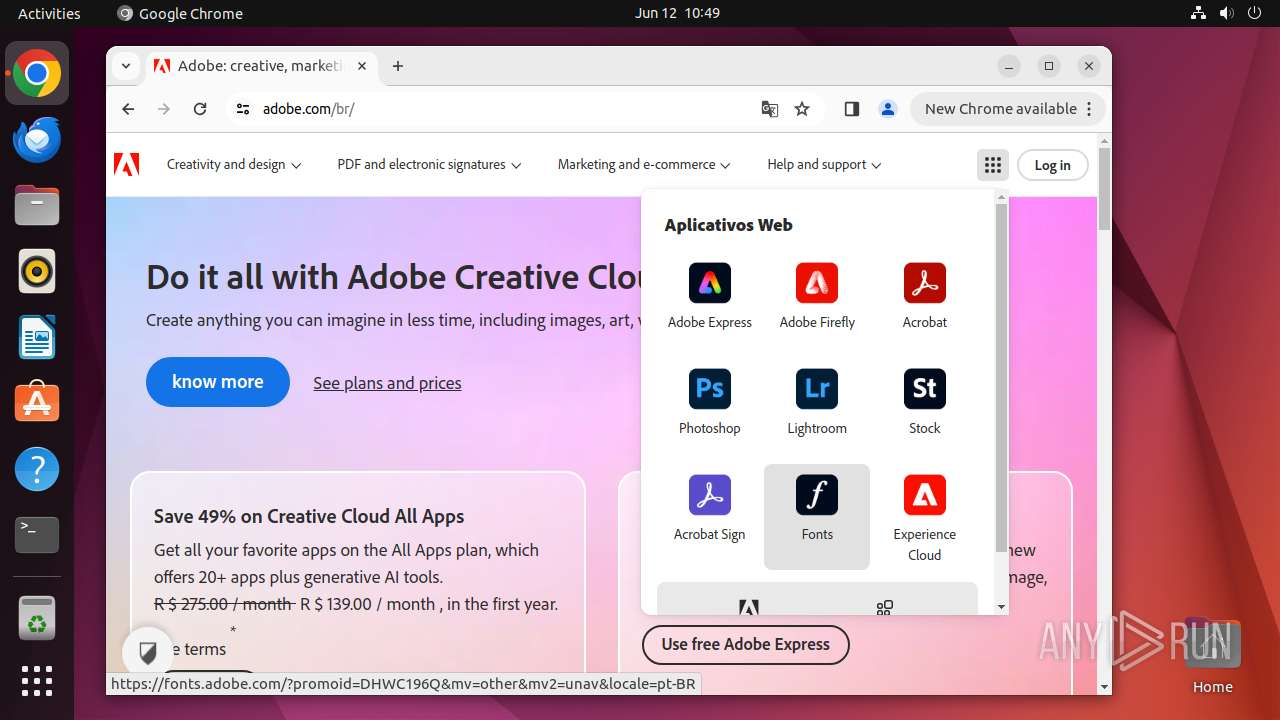Open Files manager from the dock
Viewport: 1280px width, 720px height.
pyautogui.click(x=37, y=205)
